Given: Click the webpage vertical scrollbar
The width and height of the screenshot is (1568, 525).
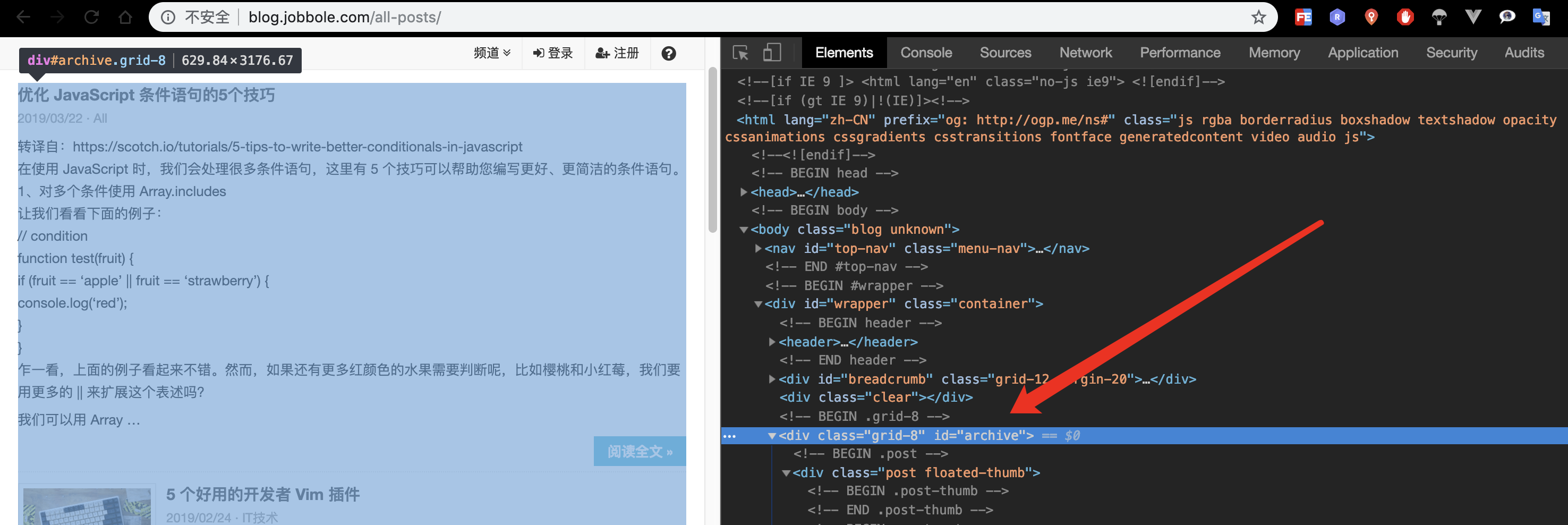Looking at the screenshot, I should (712, 150).
